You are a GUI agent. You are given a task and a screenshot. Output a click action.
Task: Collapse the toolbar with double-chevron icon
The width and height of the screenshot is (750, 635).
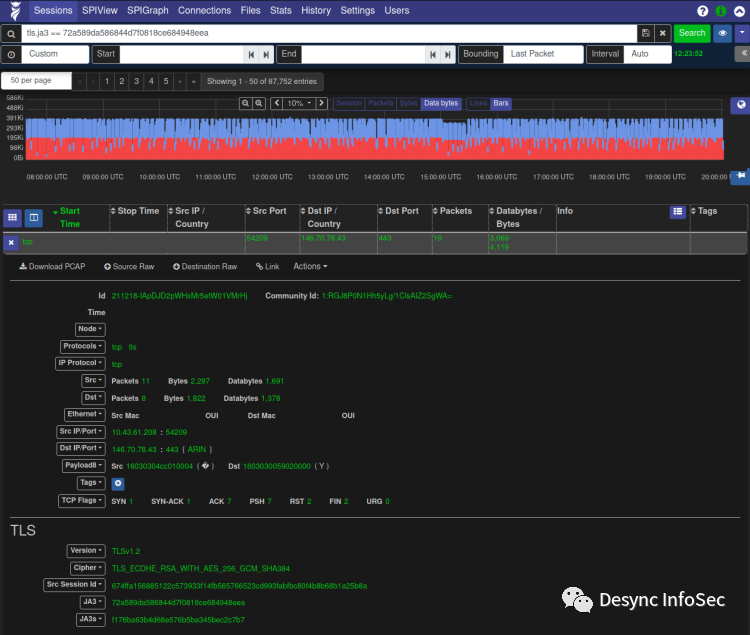(x=743, y=53)
